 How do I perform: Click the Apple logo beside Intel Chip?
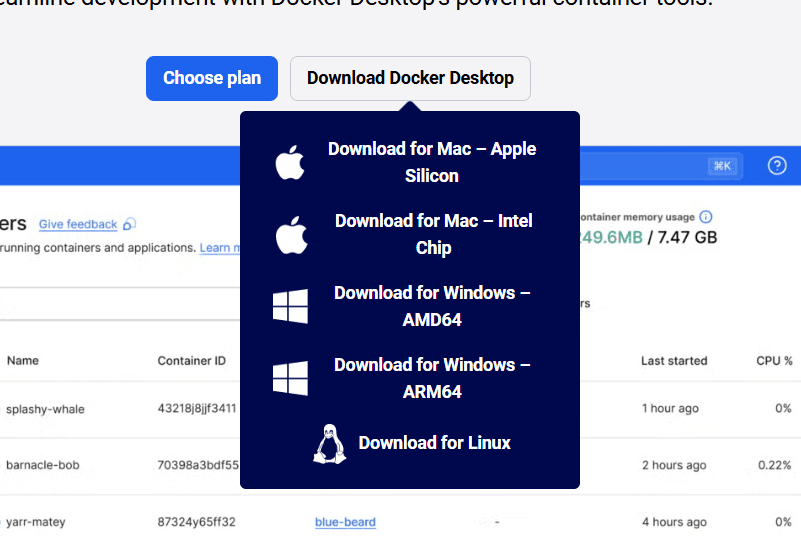click(291, 235)
